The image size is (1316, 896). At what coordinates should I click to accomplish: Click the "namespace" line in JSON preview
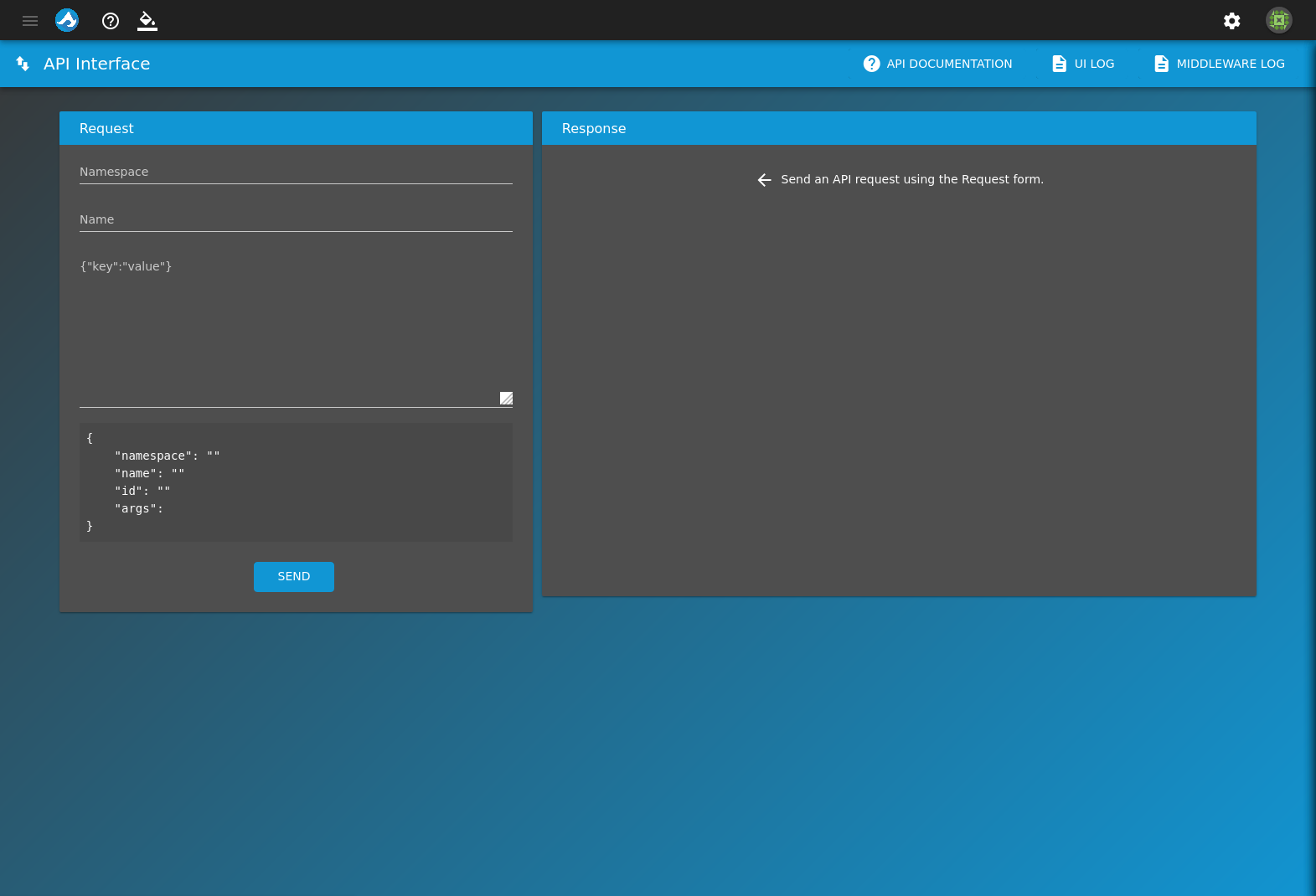[167, 456]
